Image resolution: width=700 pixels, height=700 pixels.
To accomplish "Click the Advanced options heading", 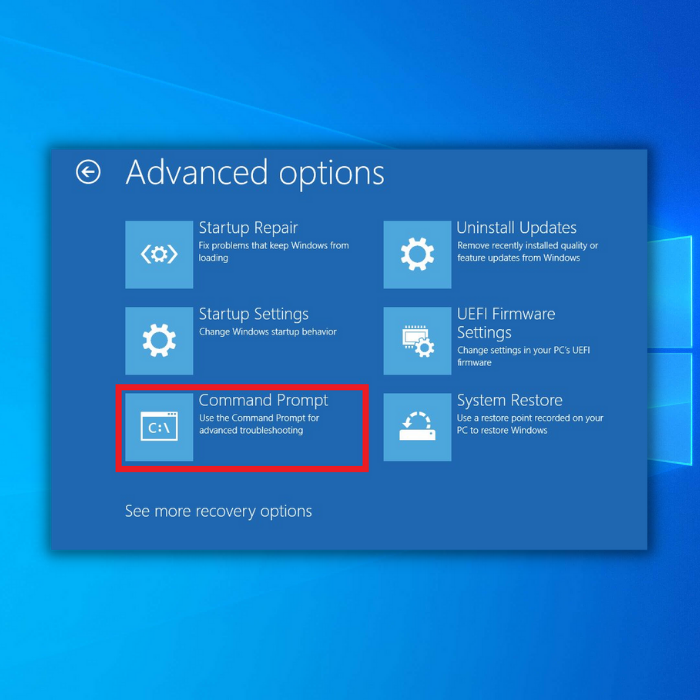I will tap(255, 173).
